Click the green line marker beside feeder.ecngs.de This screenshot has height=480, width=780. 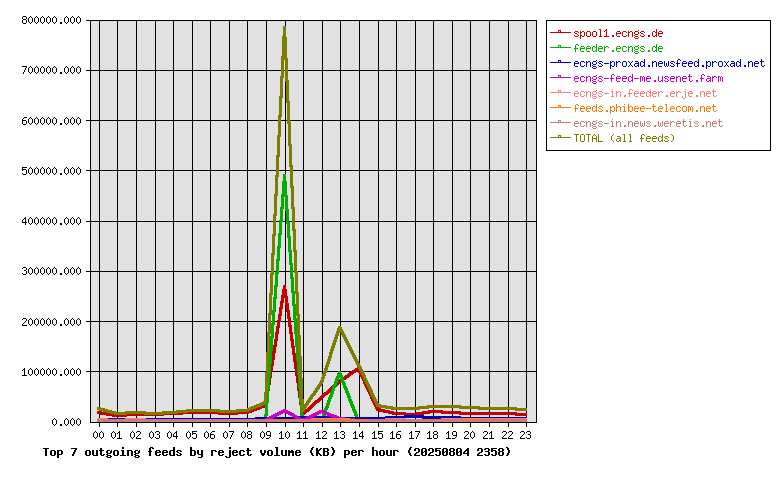coord(560,47)
